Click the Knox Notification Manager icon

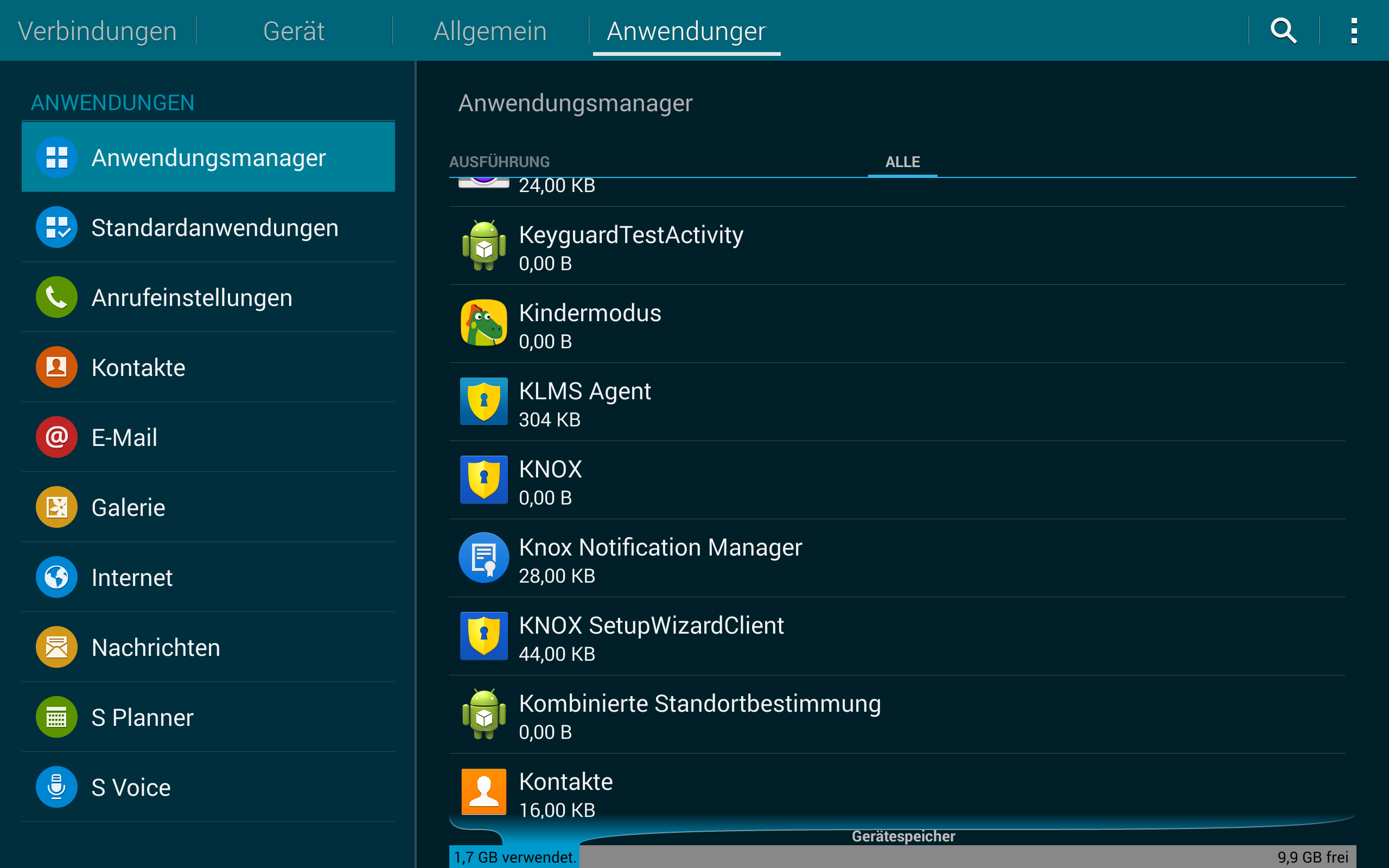tap(484, 558)
